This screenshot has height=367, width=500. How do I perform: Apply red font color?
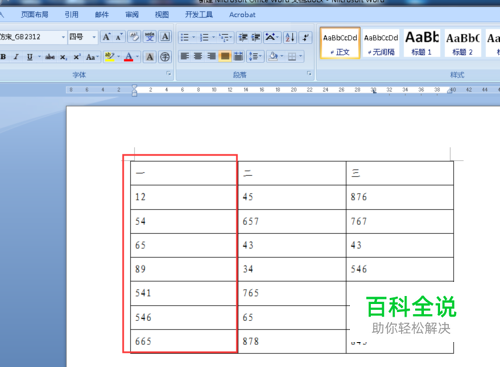pos(129,57)
